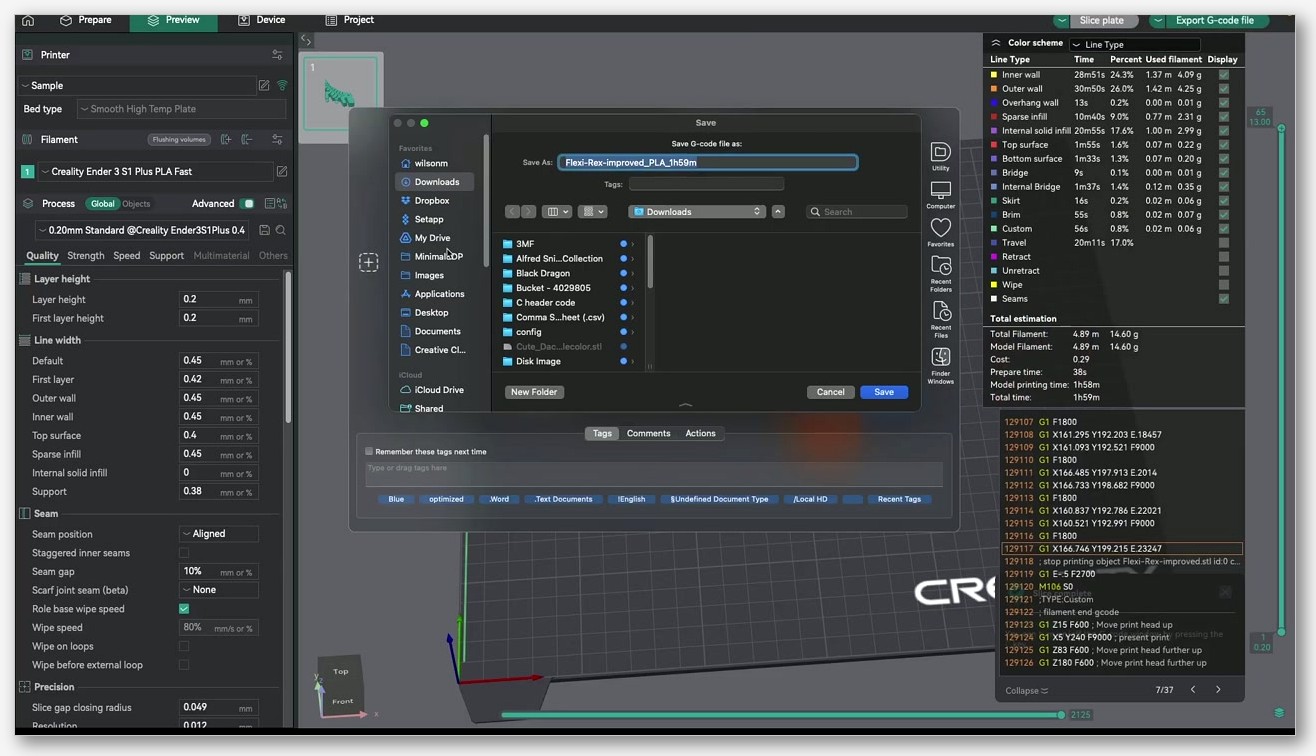Enable Retract display checkbox
The width and height of the screenshot is (1316, 756).
click(x=1224, y=257)
